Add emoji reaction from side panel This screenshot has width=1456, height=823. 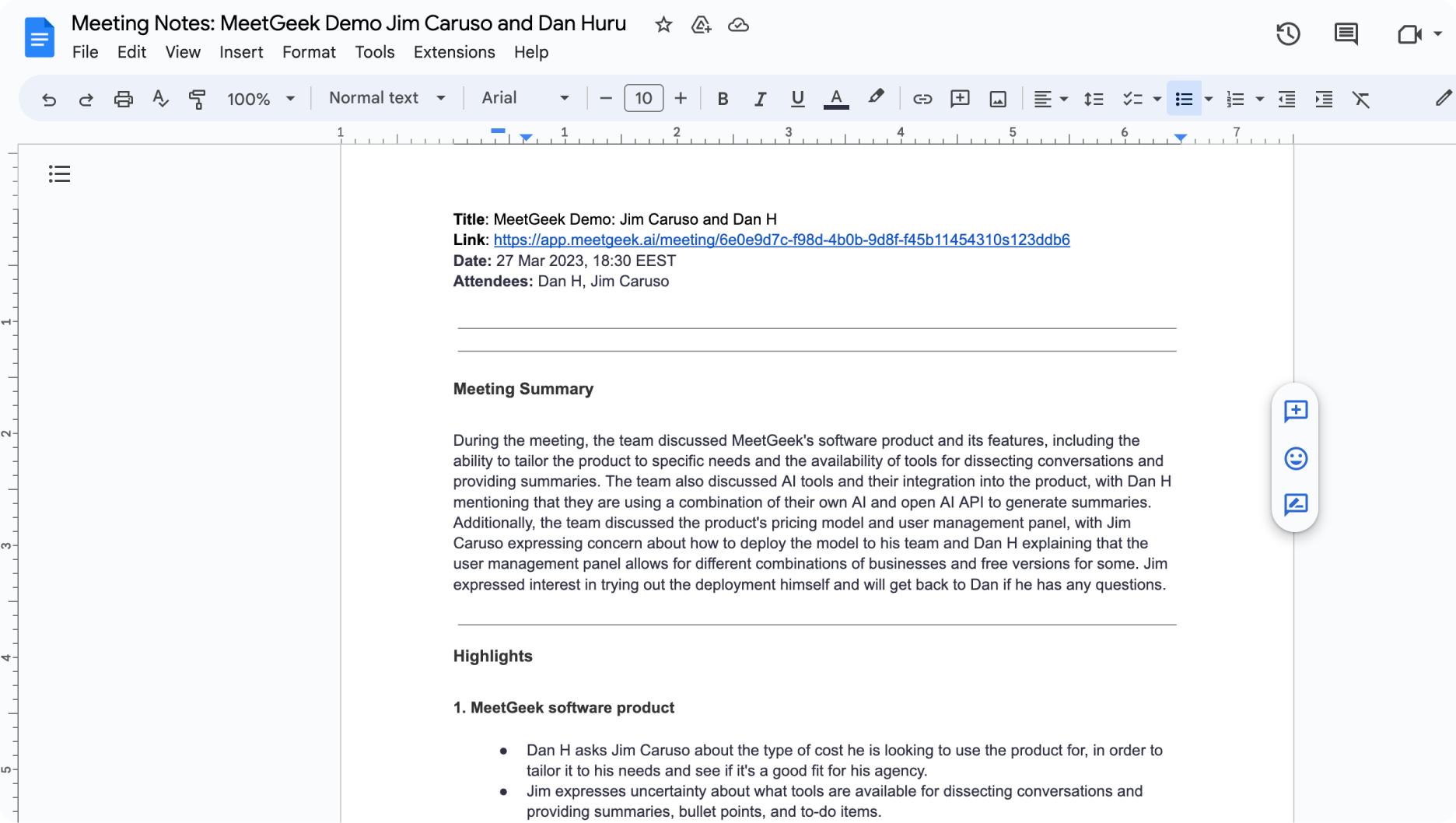pos(1295,458)
